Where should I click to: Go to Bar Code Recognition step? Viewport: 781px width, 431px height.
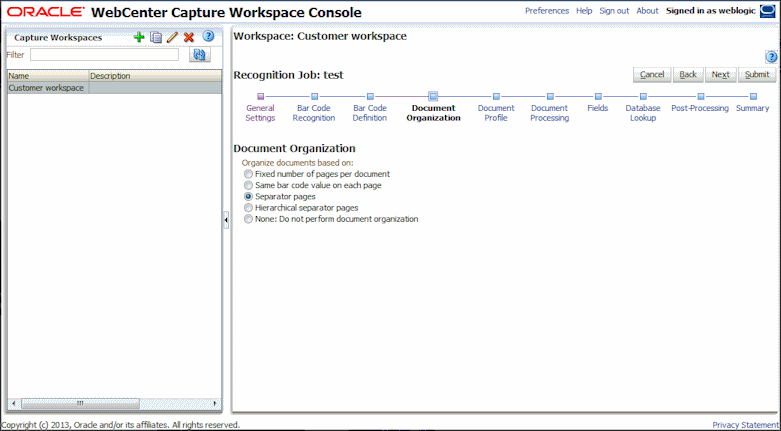[x=314, y=113]
